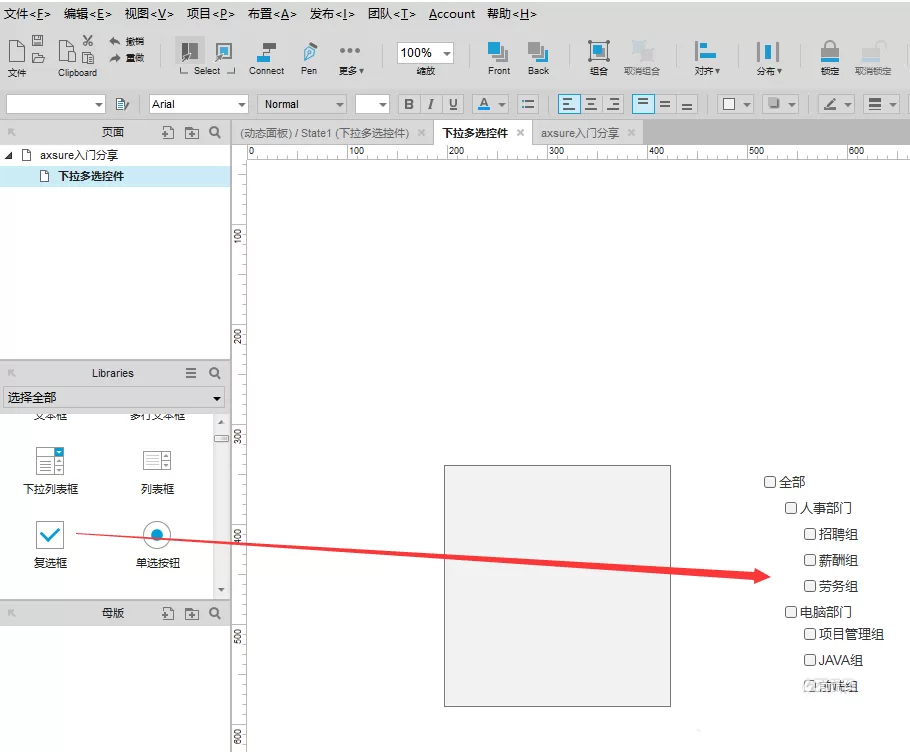The height and width of the screenshot is (752, 910).
Task: Align text right
Action: click(613, 104)
